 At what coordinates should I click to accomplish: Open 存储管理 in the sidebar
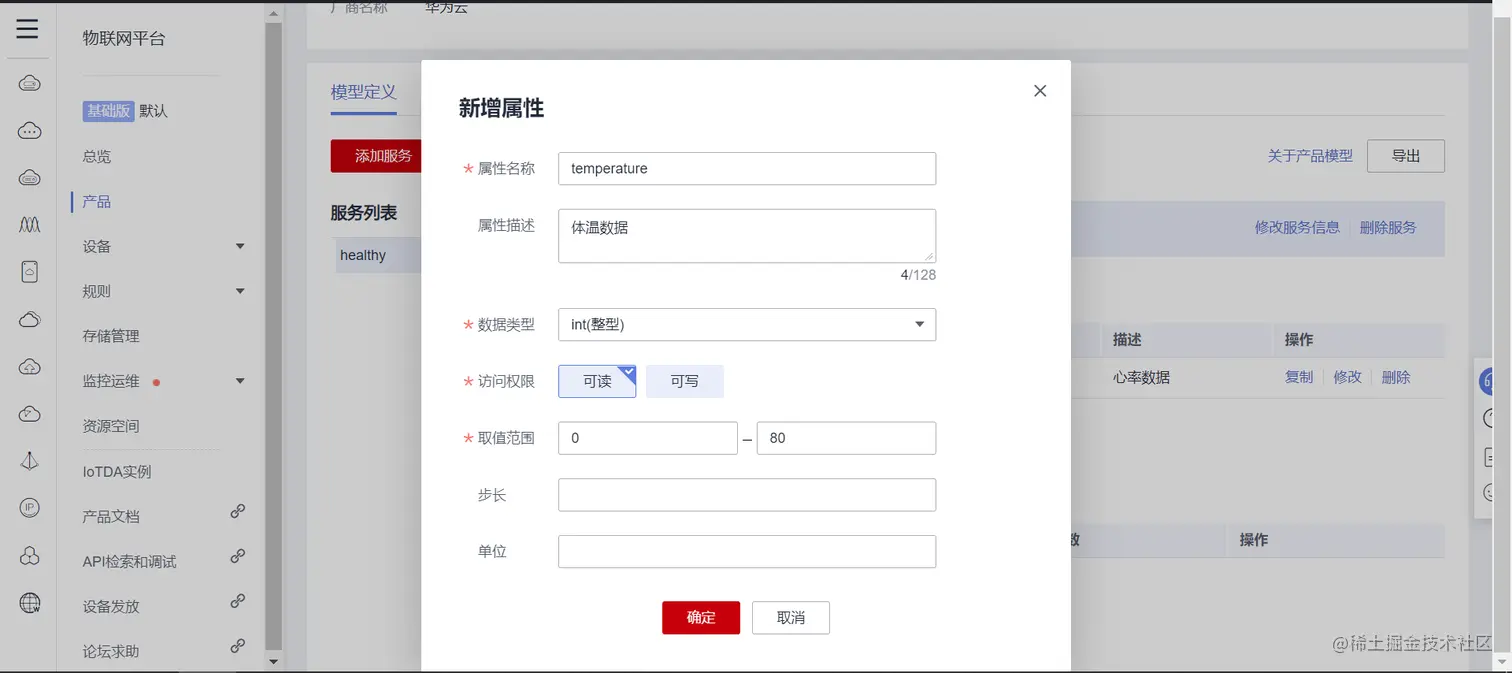click(111, 336)
